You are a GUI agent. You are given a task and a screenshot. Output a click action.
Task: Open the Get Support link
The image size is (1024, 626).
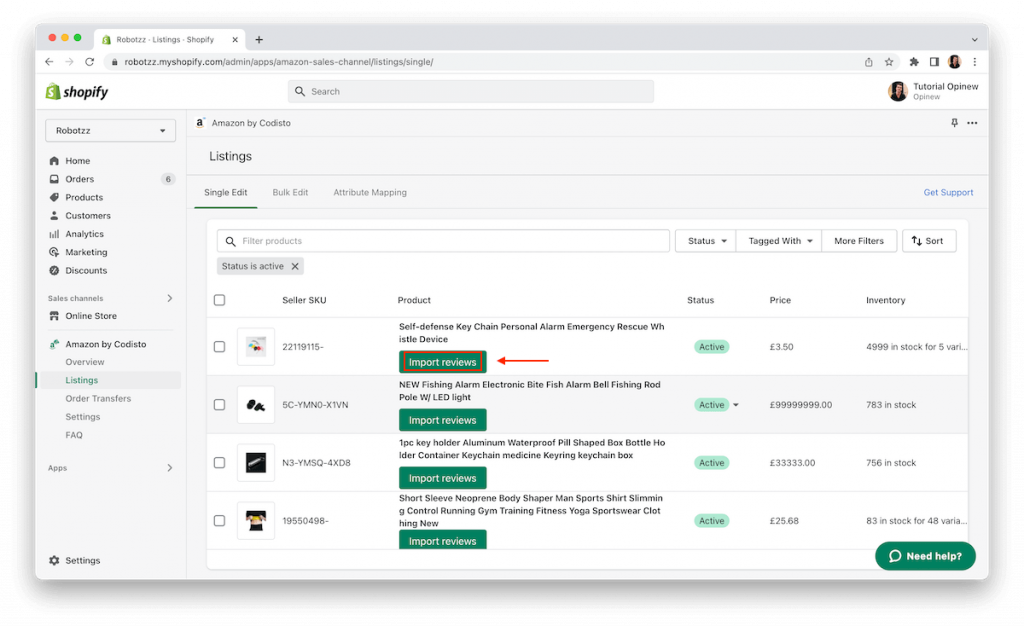[948, 193]
